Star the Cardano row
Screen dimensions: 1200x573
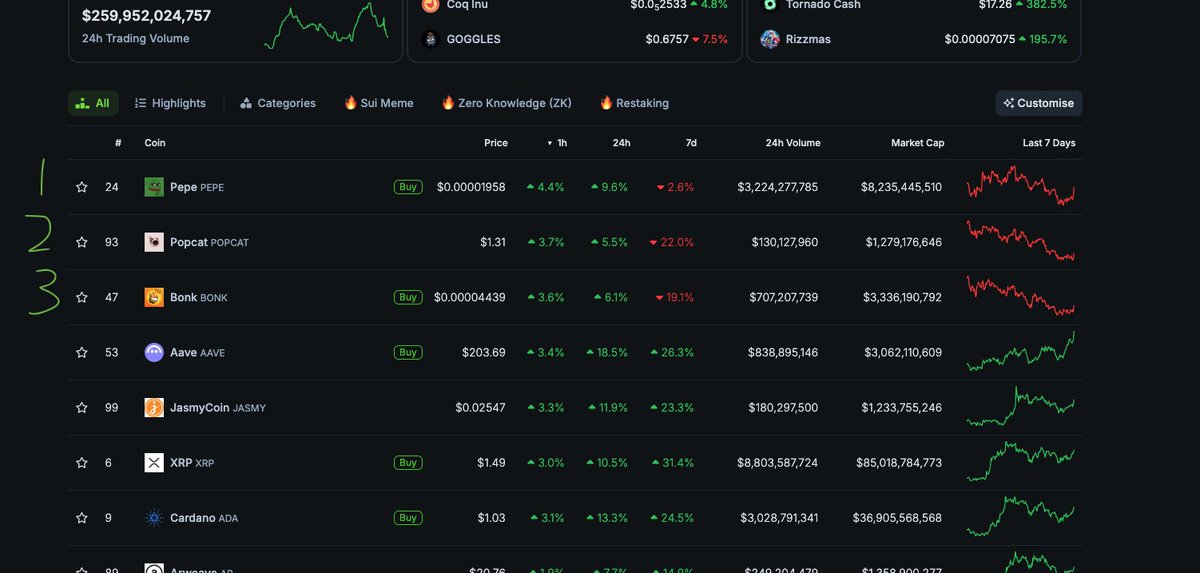point(82,517)
